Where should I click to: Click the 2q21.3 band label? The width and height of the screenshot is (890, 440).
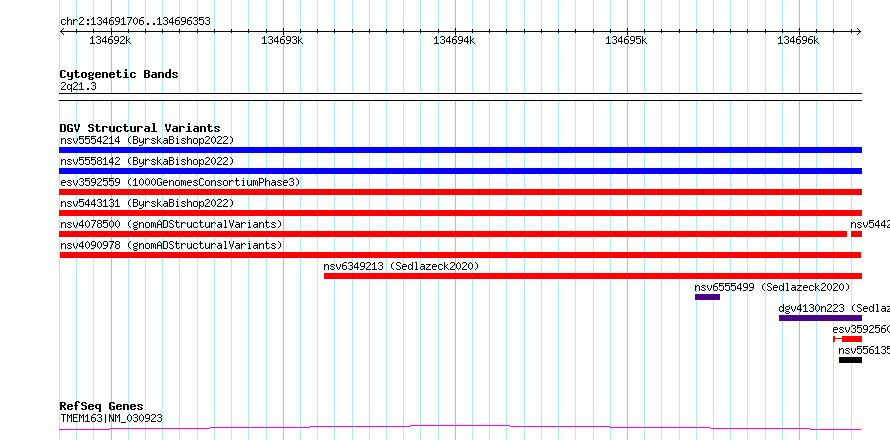(78, 87)
